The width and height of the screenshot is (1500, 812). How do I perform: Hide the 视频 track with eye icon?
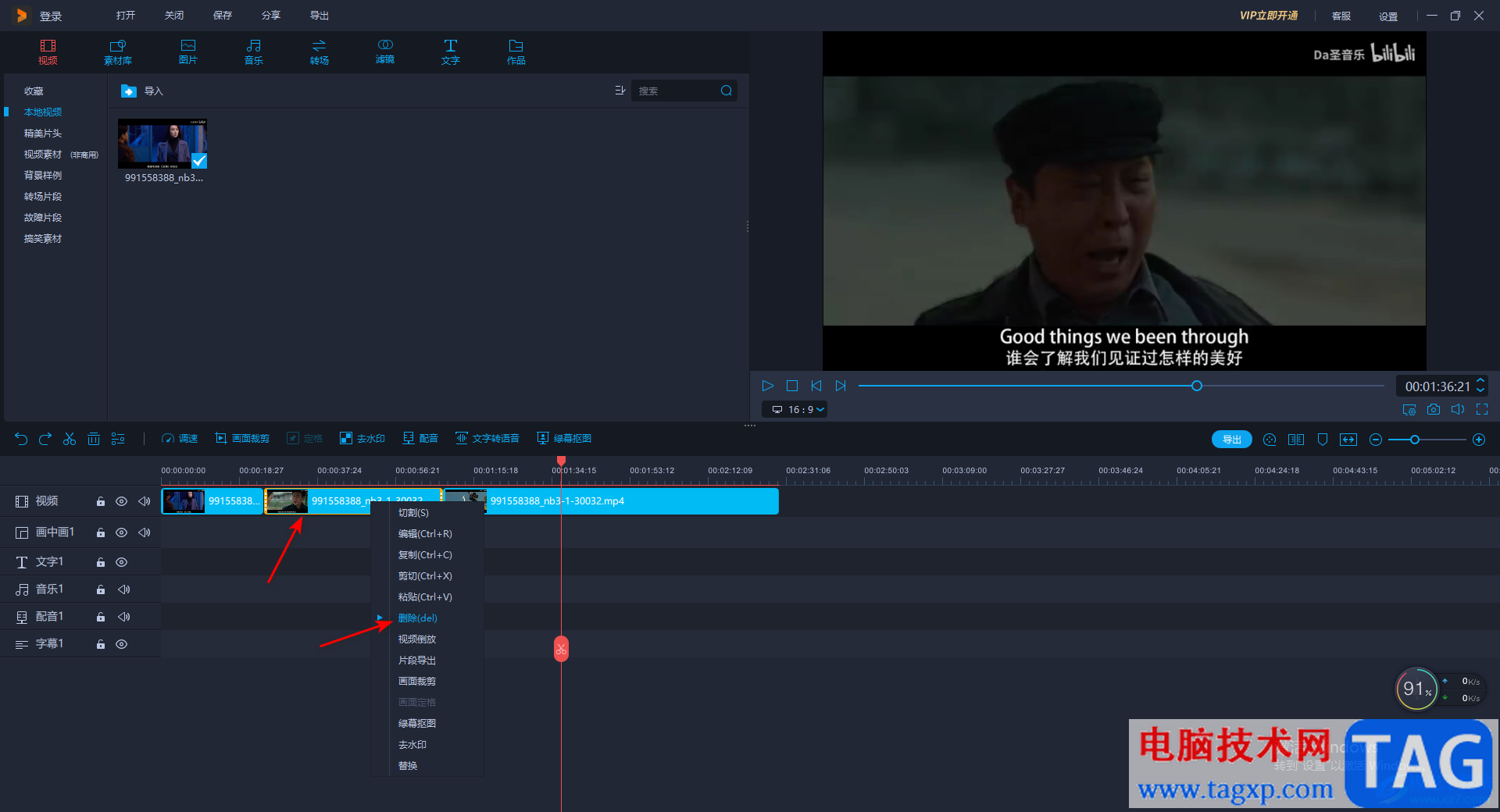click(122, 501)
